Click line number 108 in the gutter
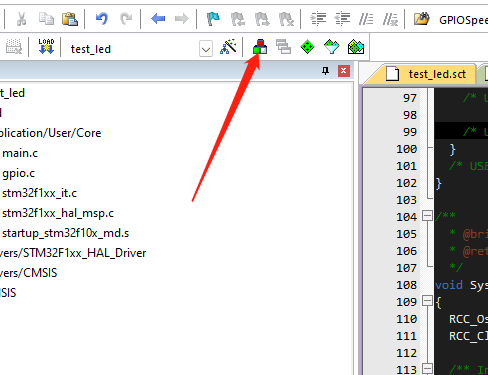Viewport: 488px width, 375px height. (406, 285)
